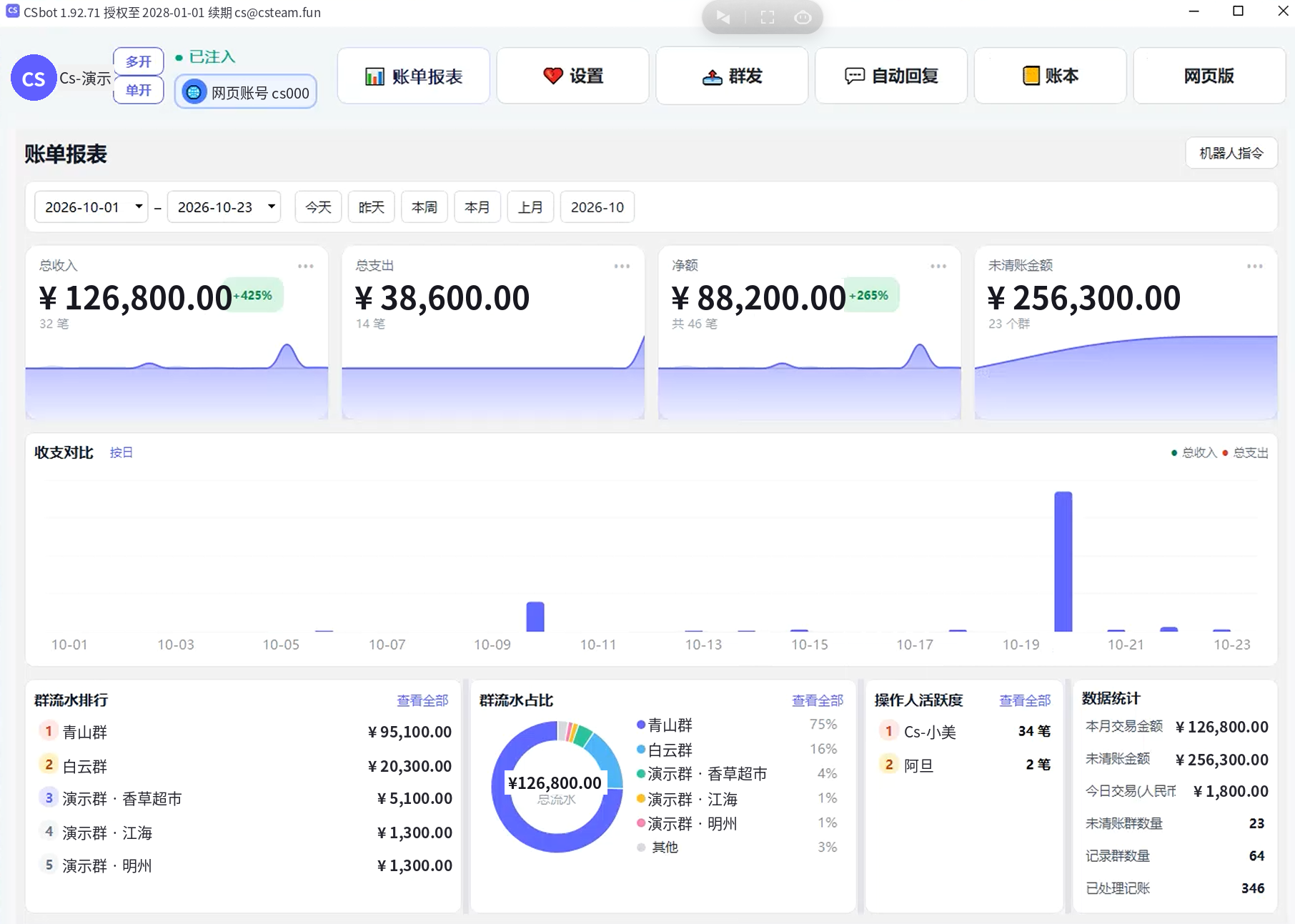
Task: Click the CS avatar circle
Action: [x=34, y=78]
